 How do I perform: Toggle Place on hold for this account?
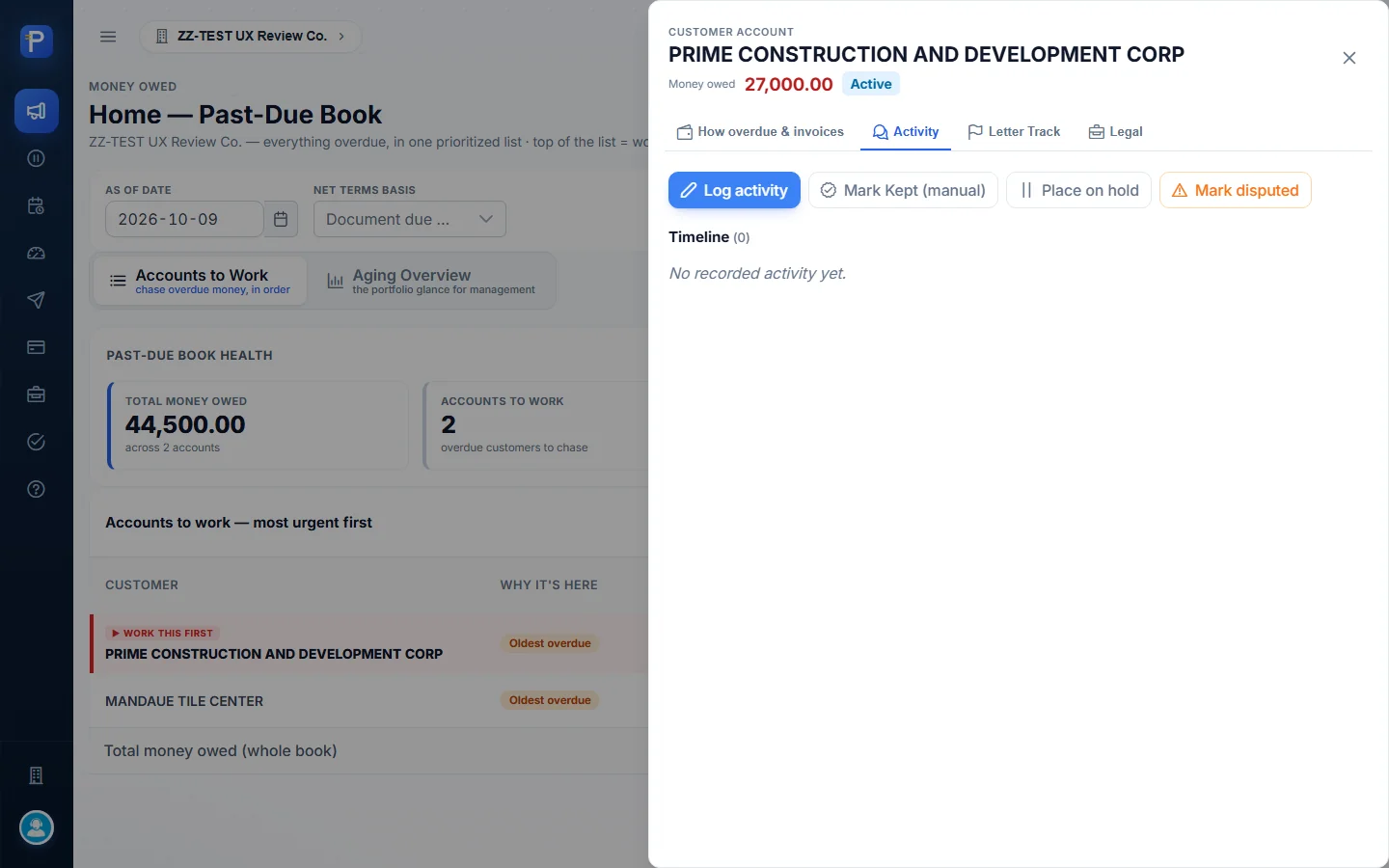coord(1078,190)
